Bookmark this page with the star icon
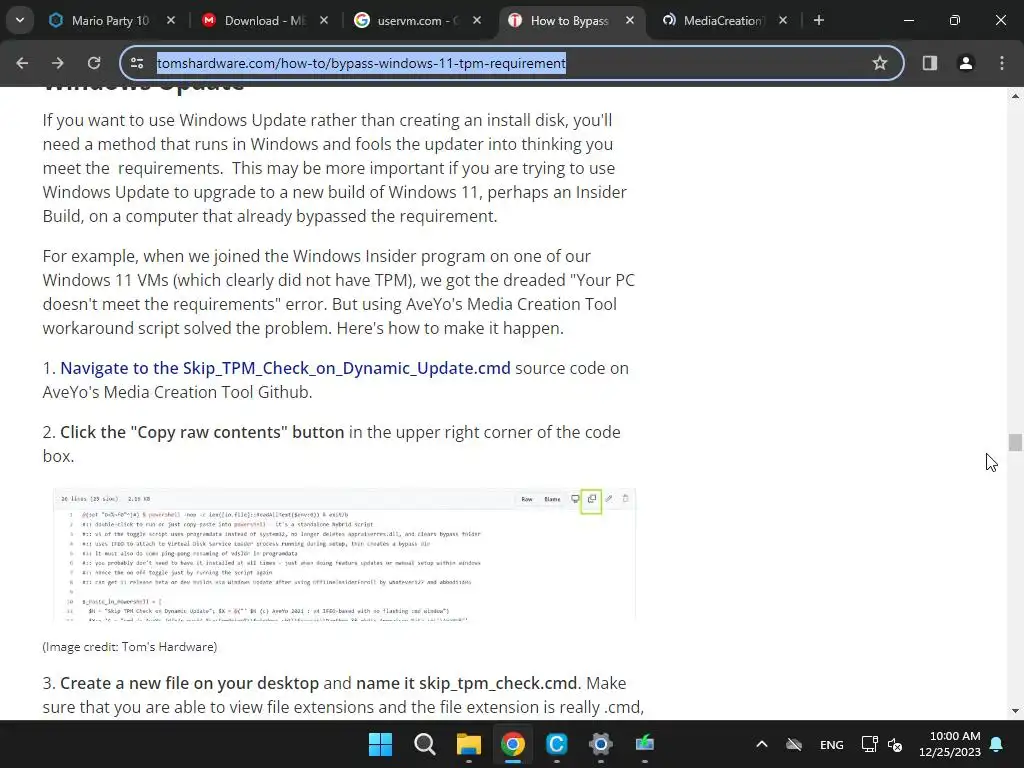1024x768 pixels. (x=880, y=63)
